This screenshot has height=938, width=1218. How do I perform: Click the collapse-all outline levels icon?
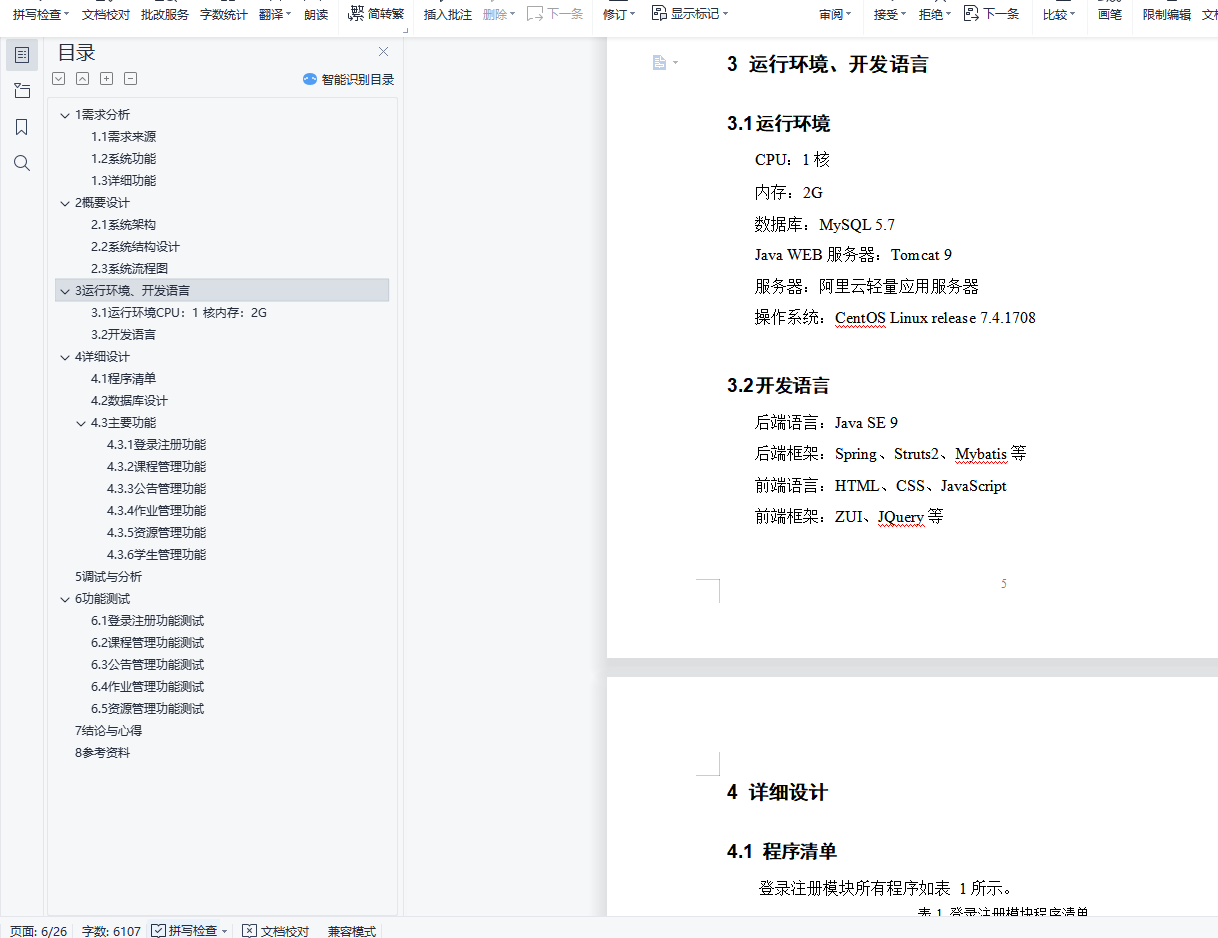click(83, 79)
